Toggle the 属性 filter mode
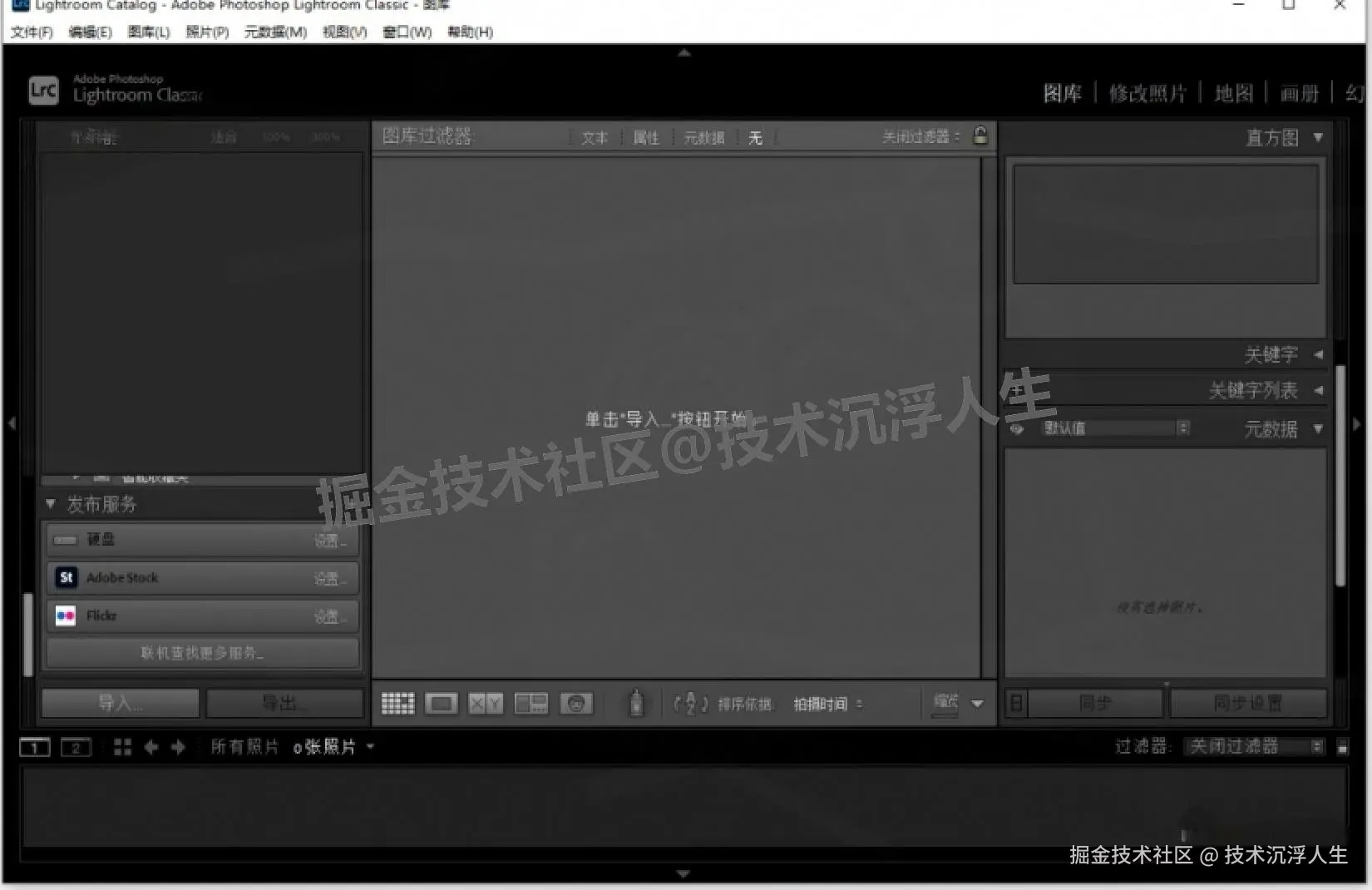The image size is (1372, 890). (645, 137)
